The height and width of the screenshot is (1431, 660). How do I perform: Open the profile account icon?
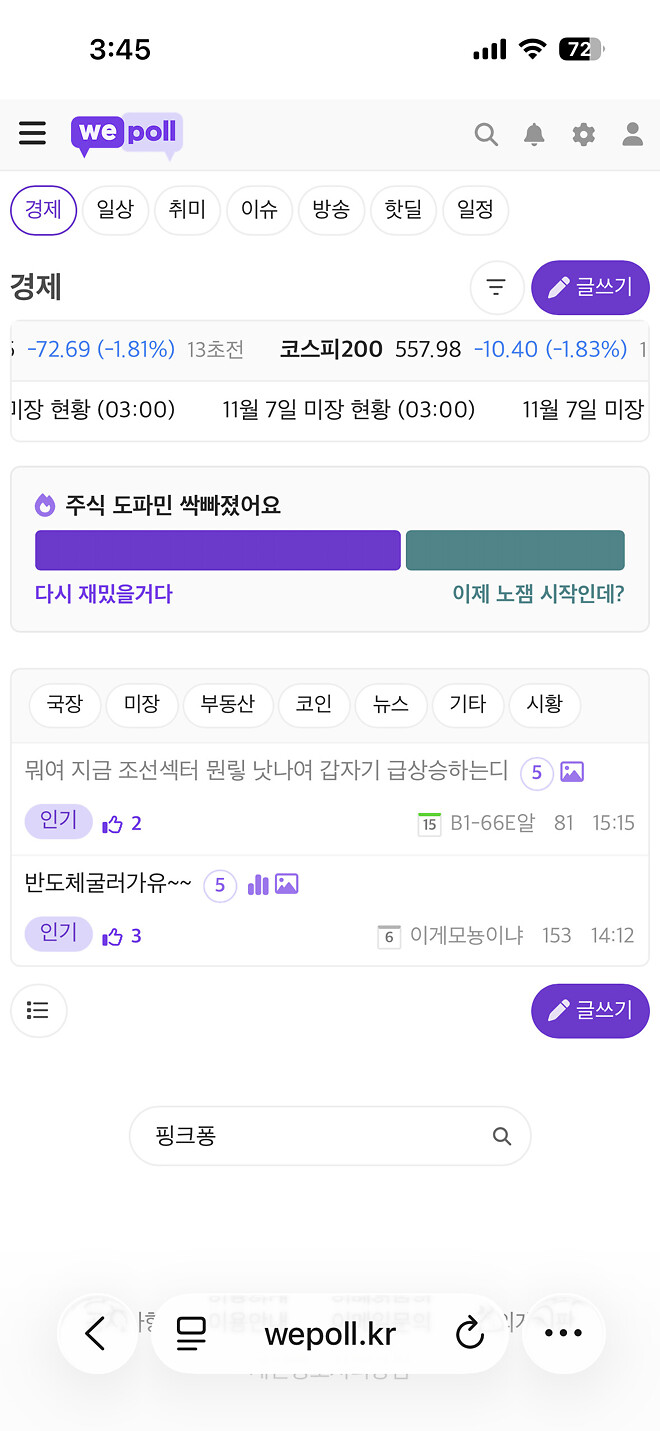click(632, 133)
